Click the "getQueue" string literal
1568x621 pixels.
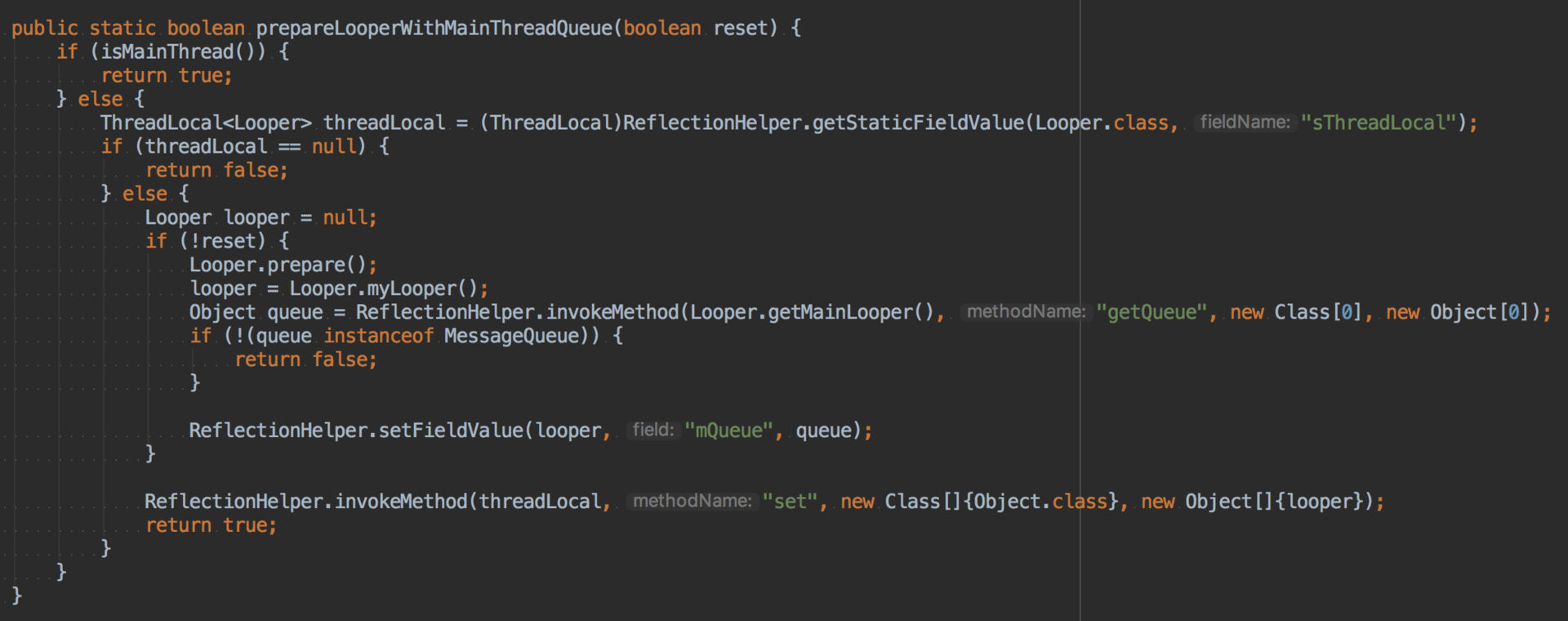pos(1151,313)
